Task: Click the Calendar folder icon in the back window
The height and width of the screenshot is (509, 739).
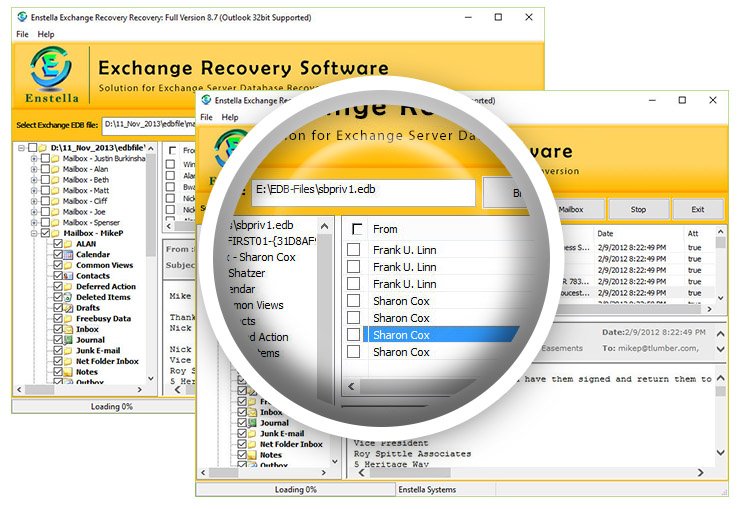Action: pos(68,254)
